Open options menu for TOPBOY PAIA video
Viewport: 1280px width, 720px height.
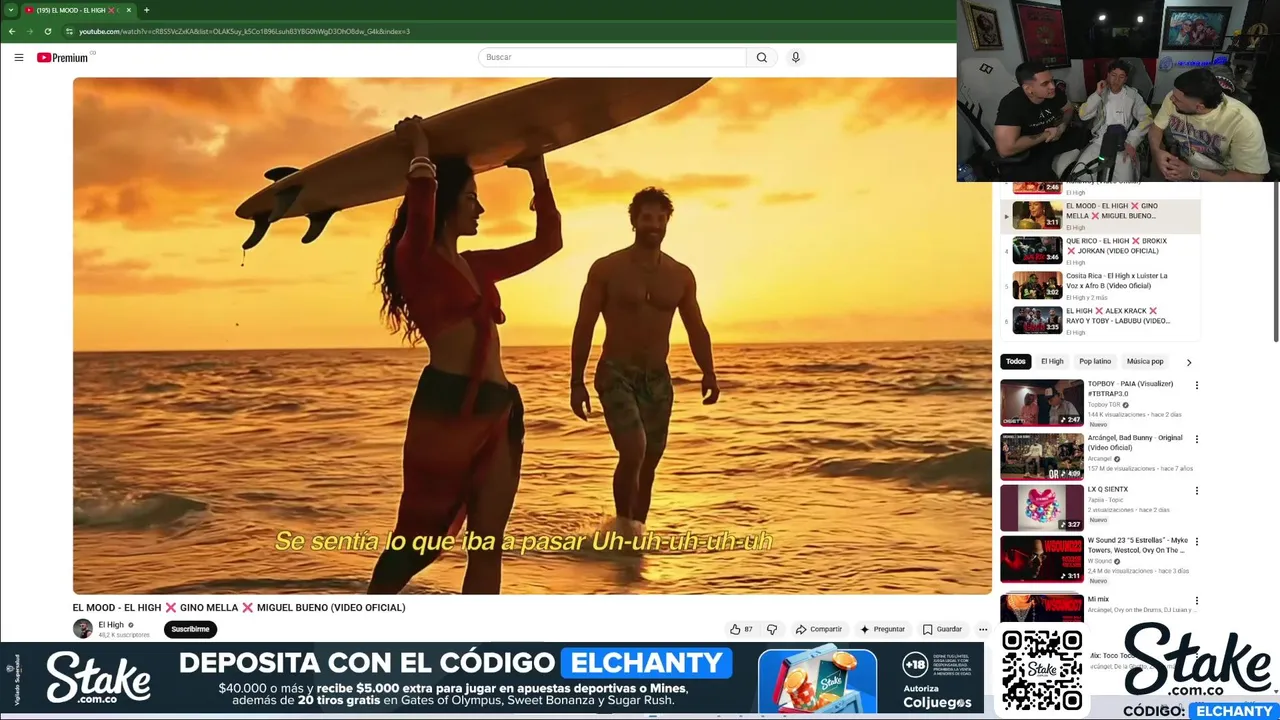pyautogui.click(x=1196, y=385)
